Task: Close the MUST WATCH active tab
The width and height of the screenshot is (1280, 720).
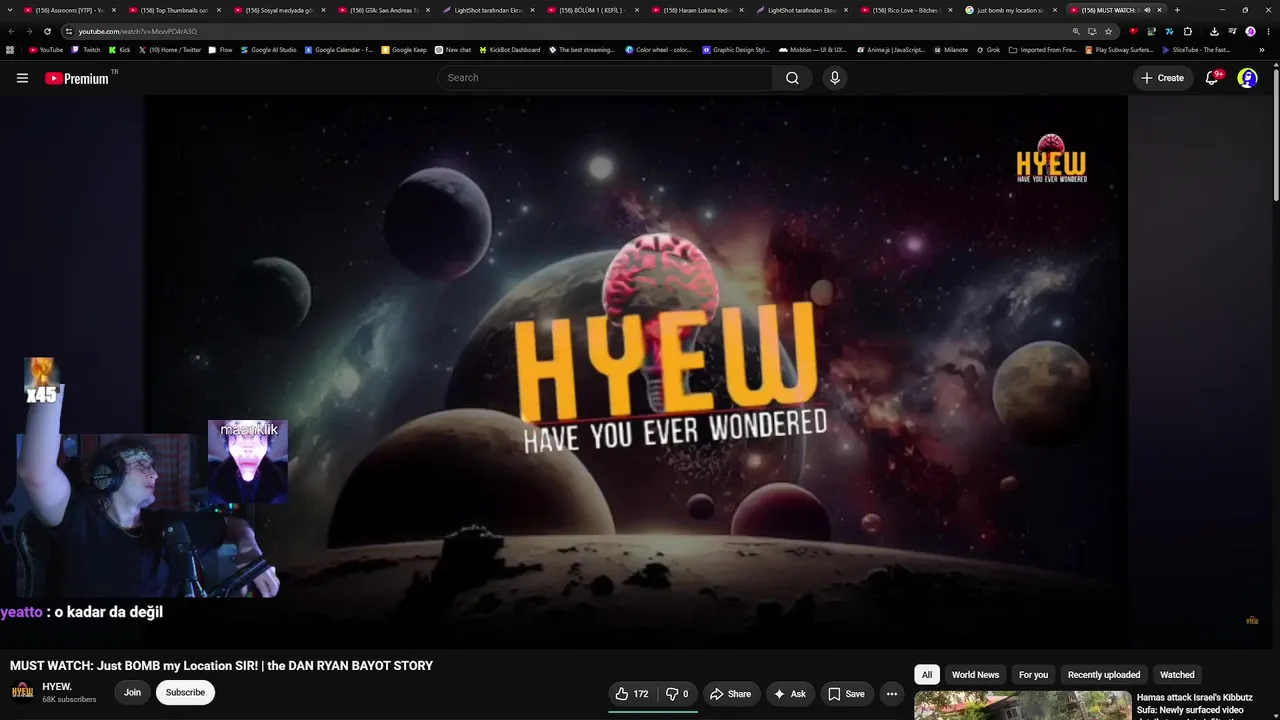Action: [1160, 10]
